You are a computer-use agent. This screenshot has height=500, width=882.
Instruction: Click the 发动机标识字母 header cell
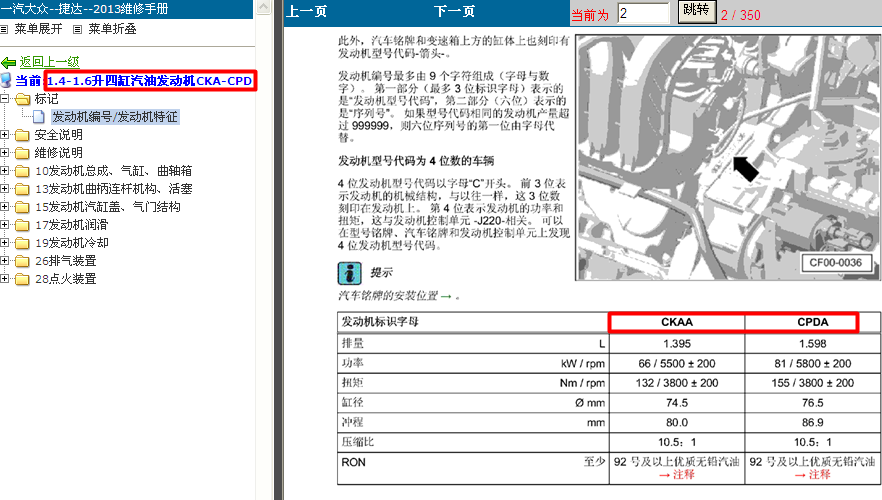tap(473, 322)
